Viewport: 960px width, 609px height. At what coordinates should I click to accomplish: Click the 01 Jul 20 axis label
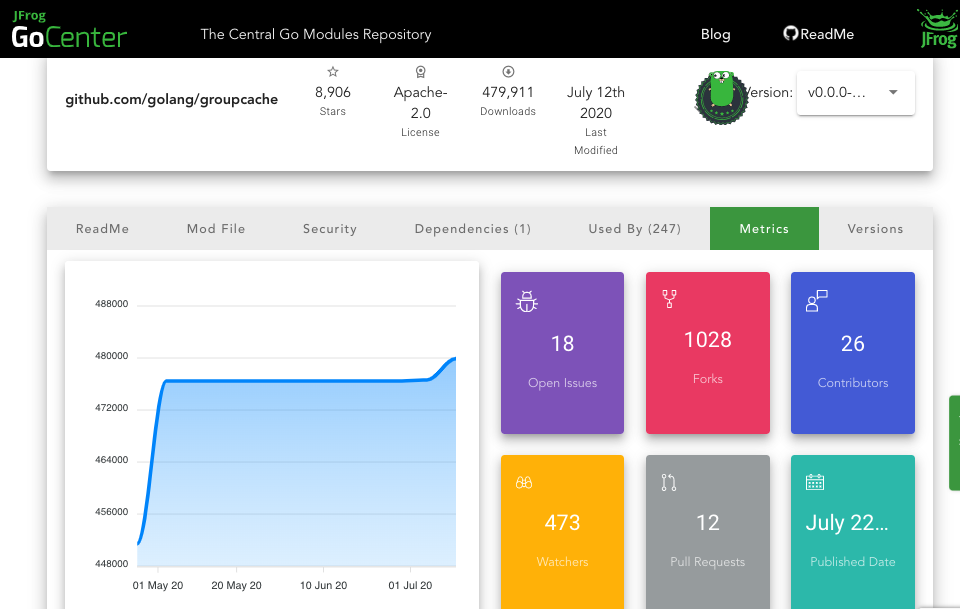[x=410, y=585]
